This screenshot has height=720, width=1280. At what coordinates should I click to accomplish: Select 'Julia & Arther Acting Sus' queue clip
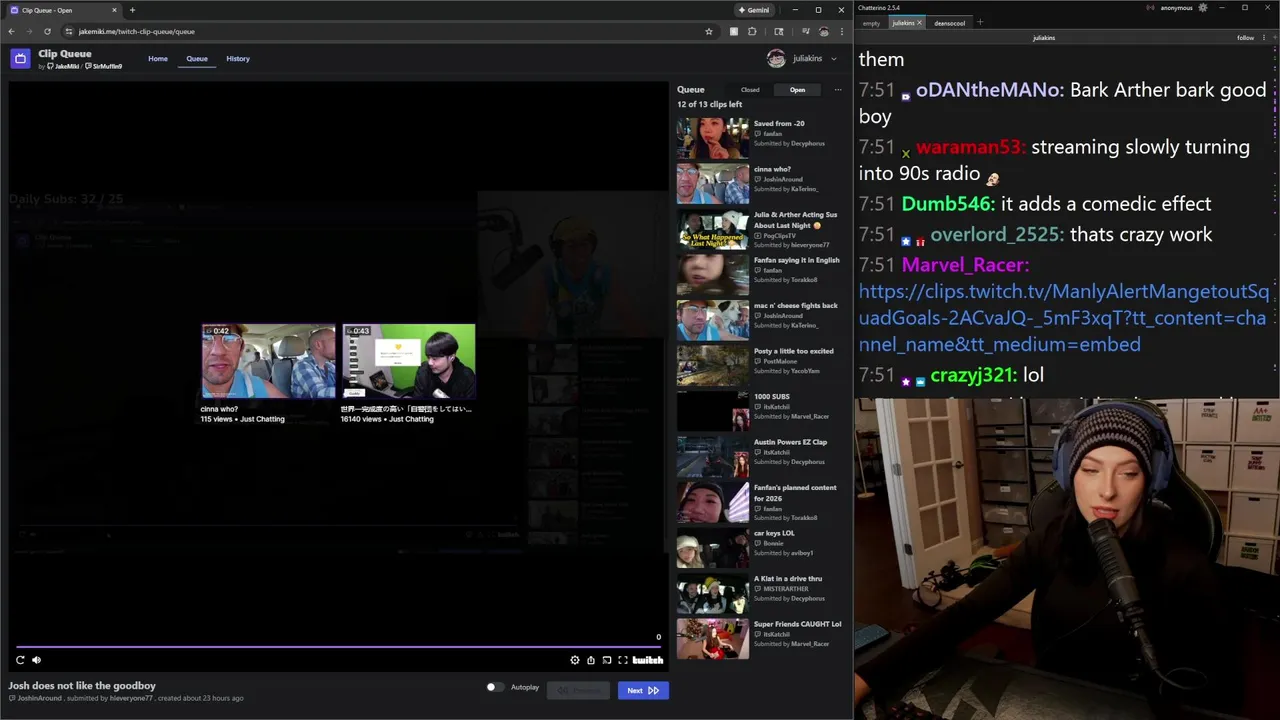(760, 229)
